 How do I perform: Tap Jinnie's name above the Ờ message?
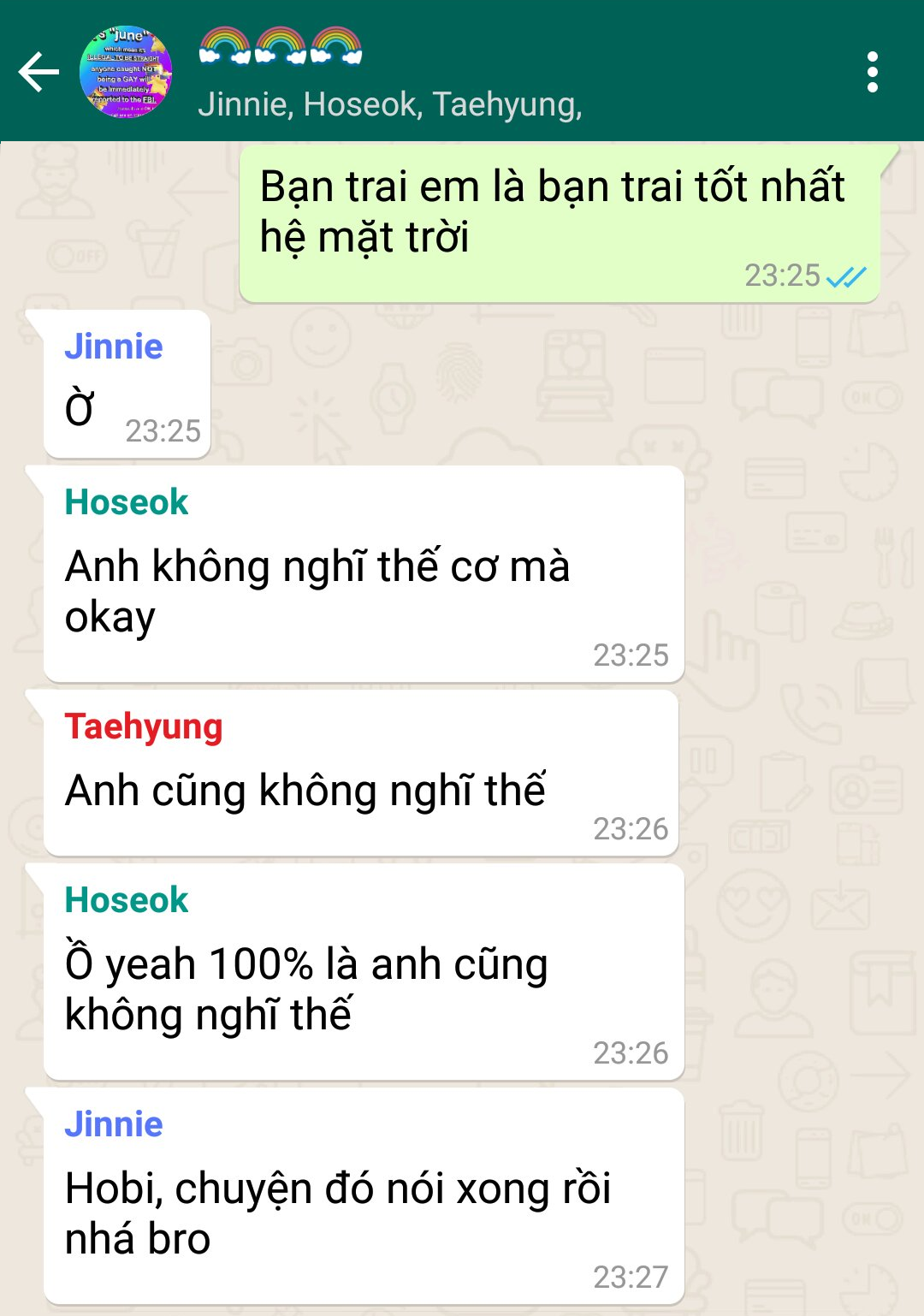click(x=114, y=347)
